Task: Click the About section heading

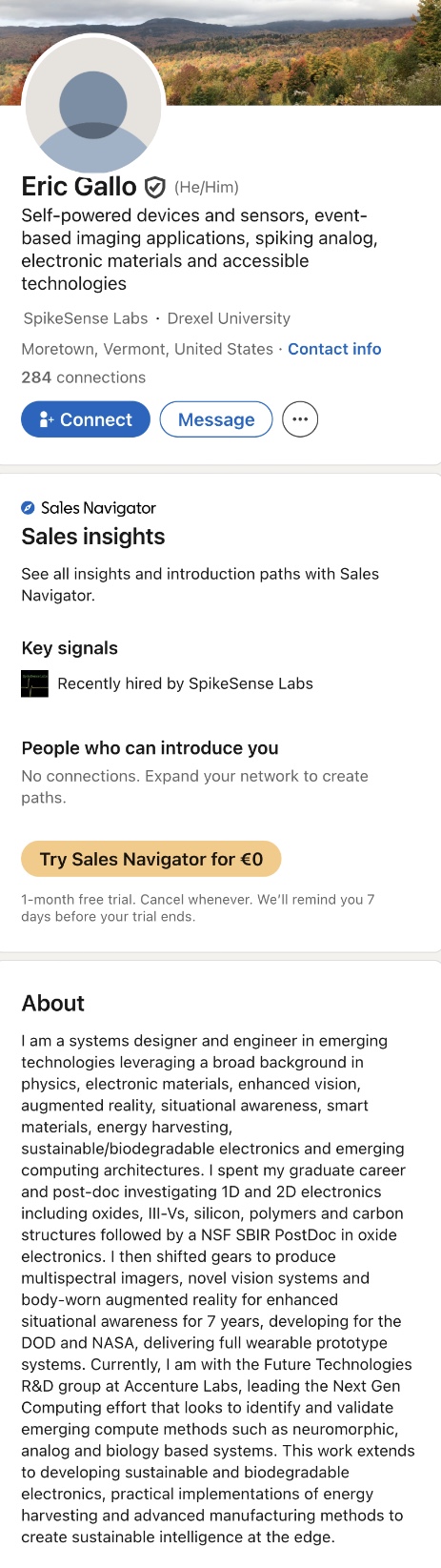Action: click(x=53, y=1003)
